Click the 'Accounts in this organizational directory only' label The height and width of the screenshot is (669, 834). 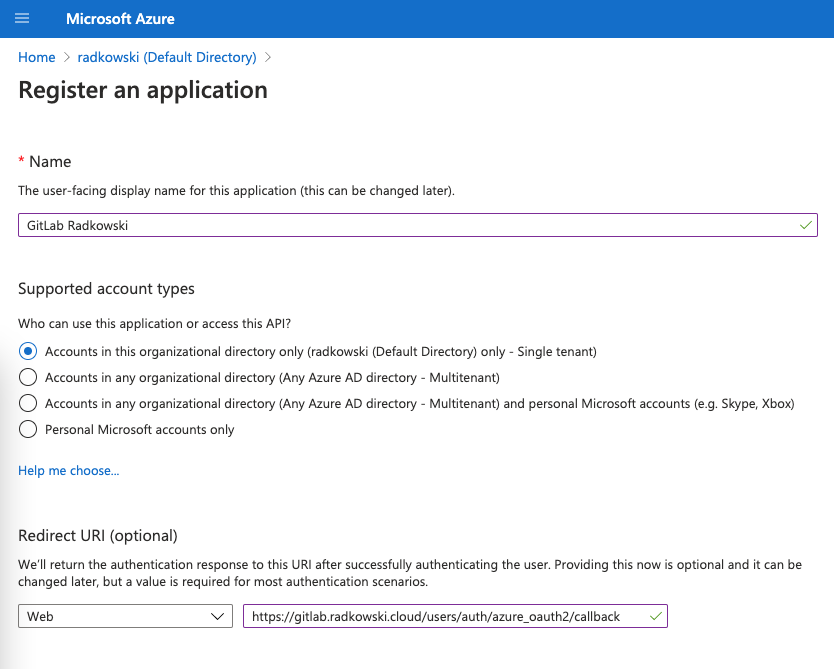click(x=321, y=352)
